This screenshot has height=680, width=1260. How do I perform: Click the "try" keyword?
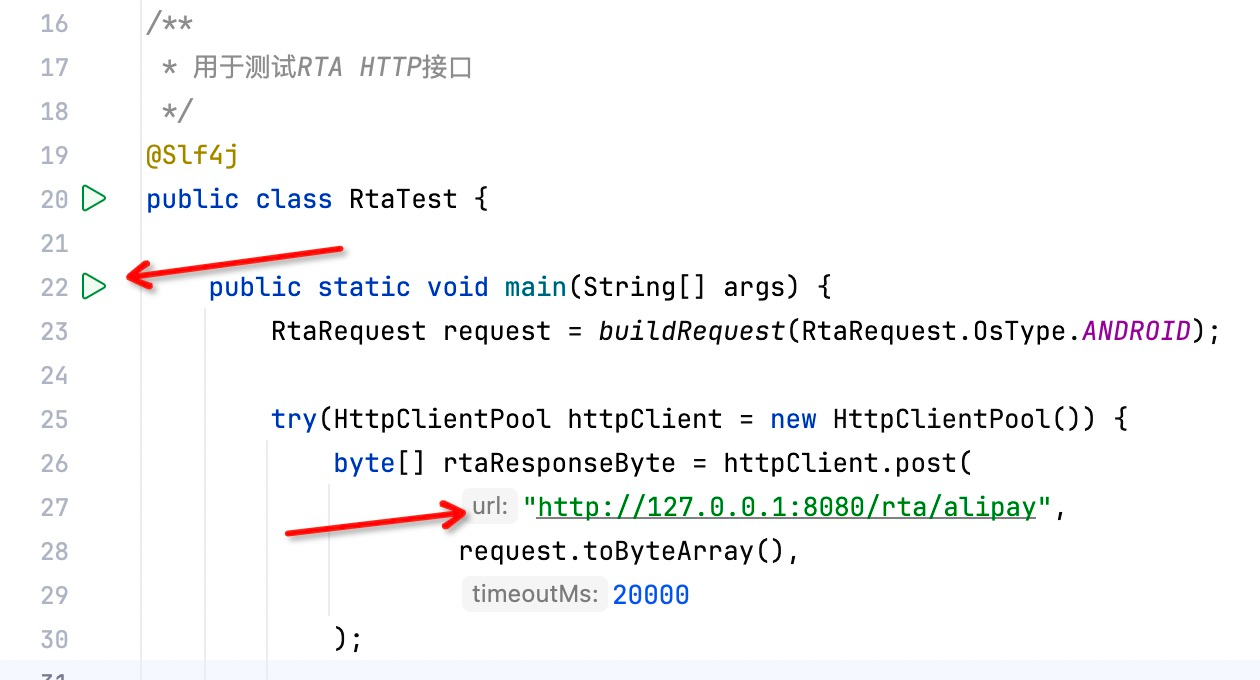click(x=294, y=419)
